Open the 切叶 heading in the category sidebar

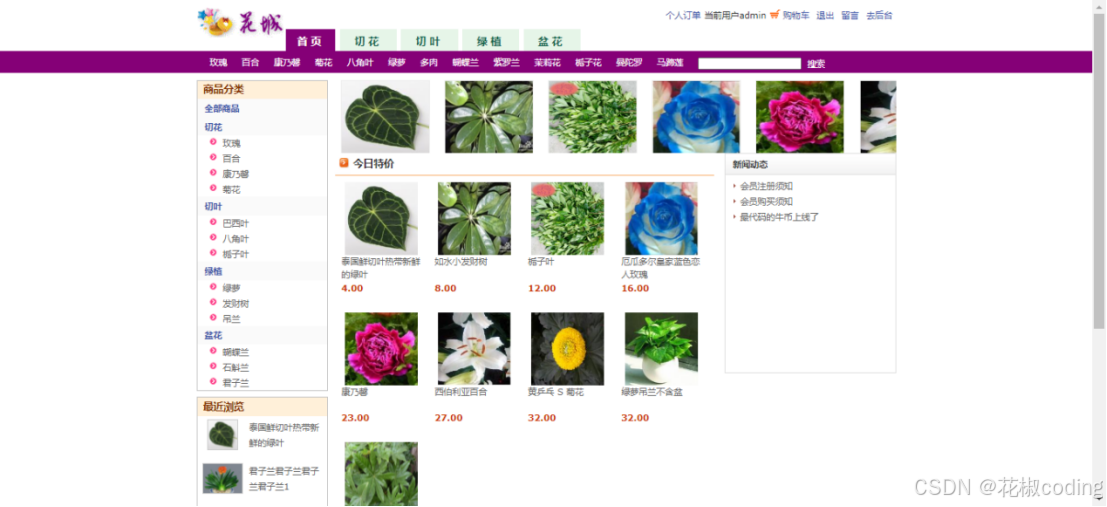coord(214,207)
